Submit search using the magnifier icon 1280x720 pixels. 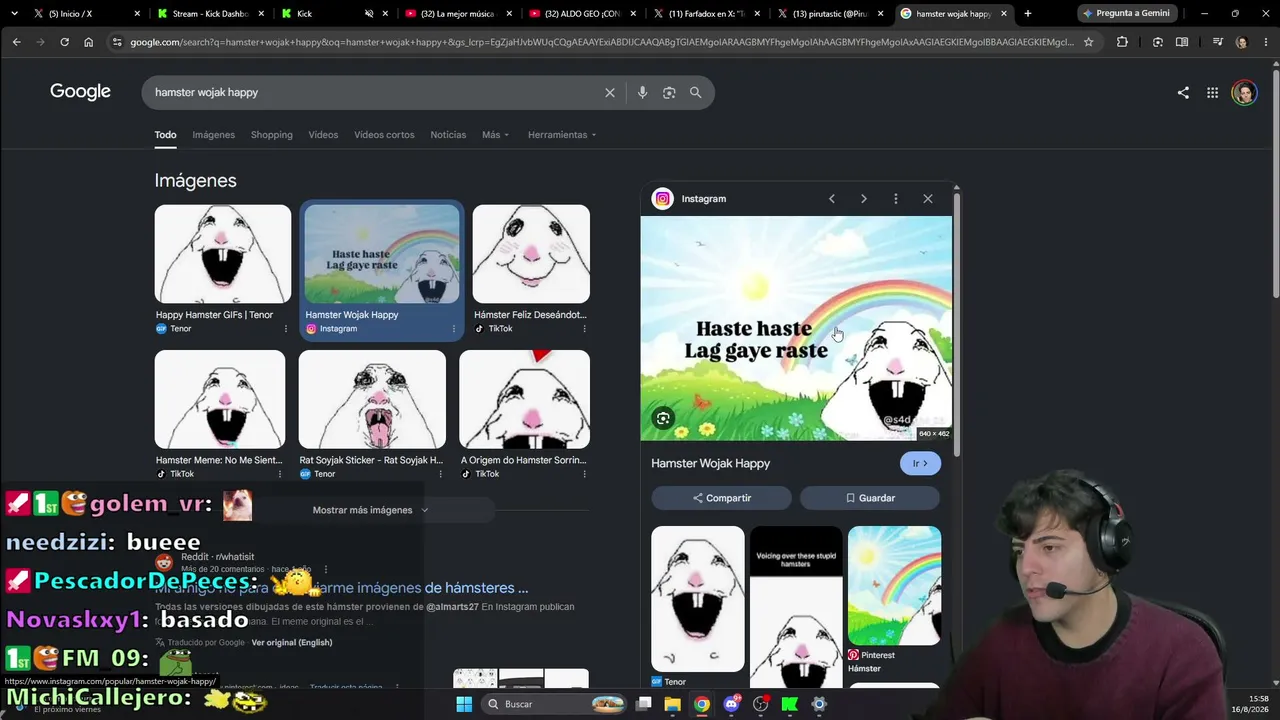695,92
